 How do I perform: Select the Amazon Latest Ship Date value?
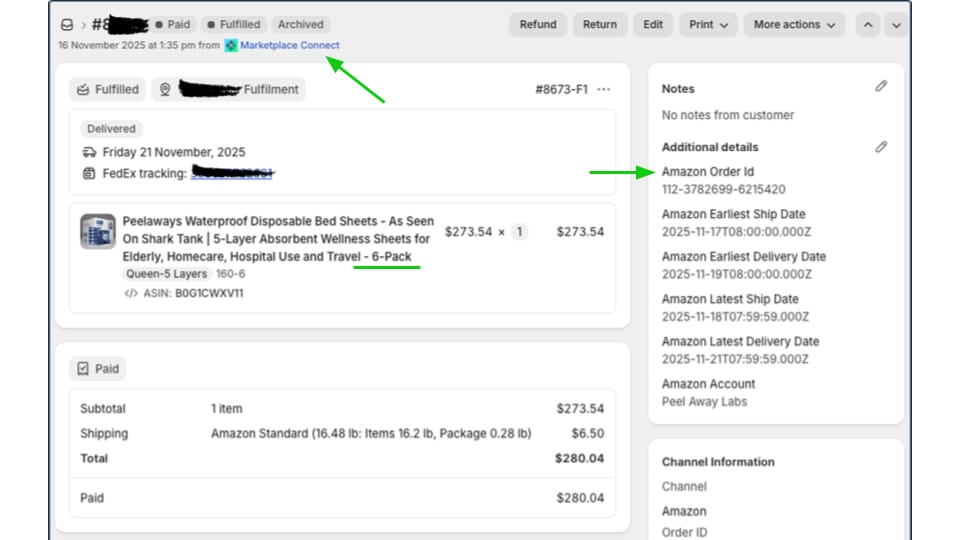pos(735,317)
